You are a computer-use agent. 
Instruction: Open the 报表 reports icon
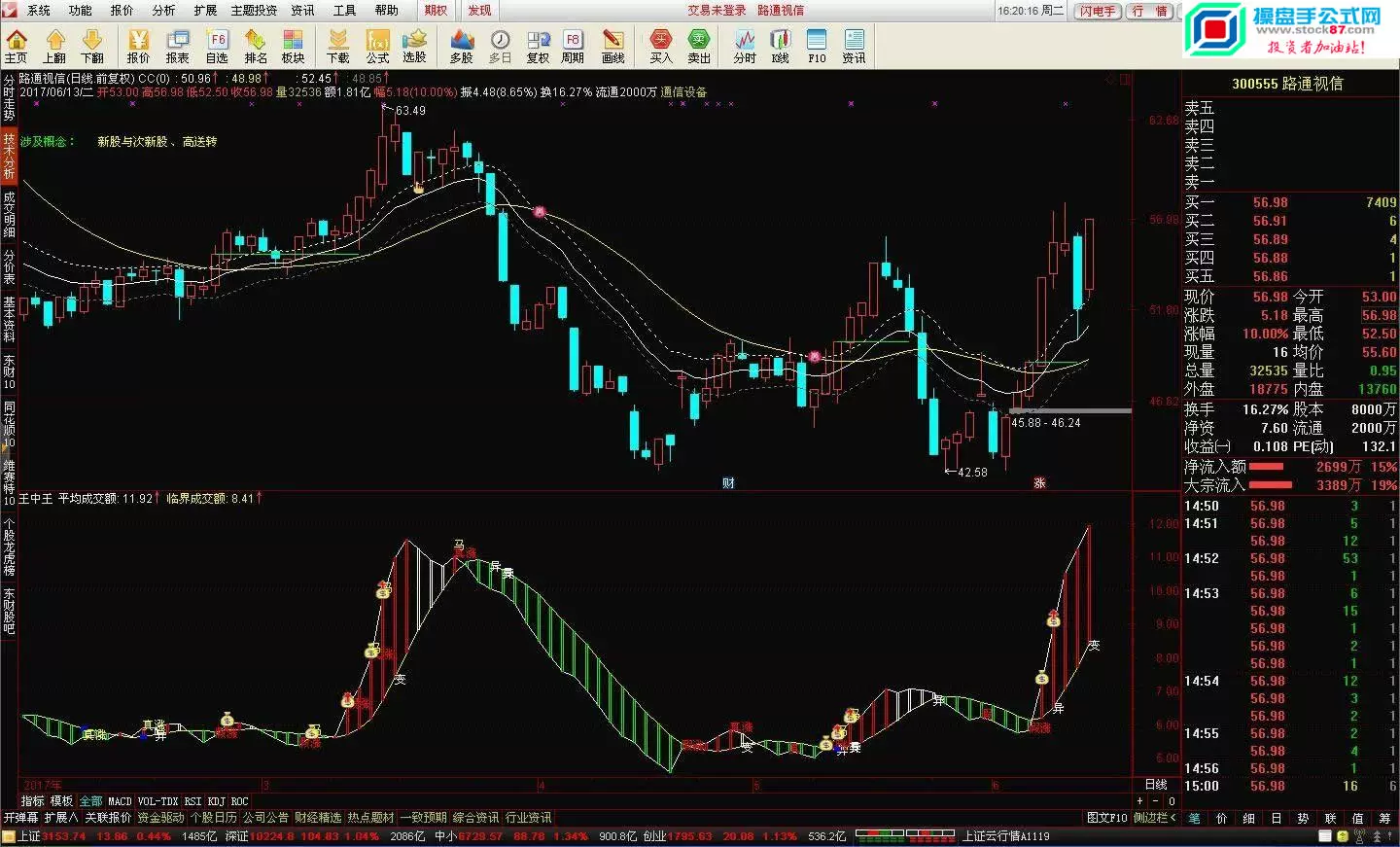(x=178, y=46)
